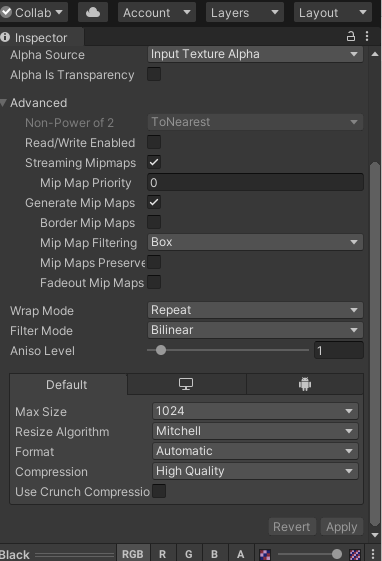
Task: Select the Android platform override tab
Action: (305, 384)
